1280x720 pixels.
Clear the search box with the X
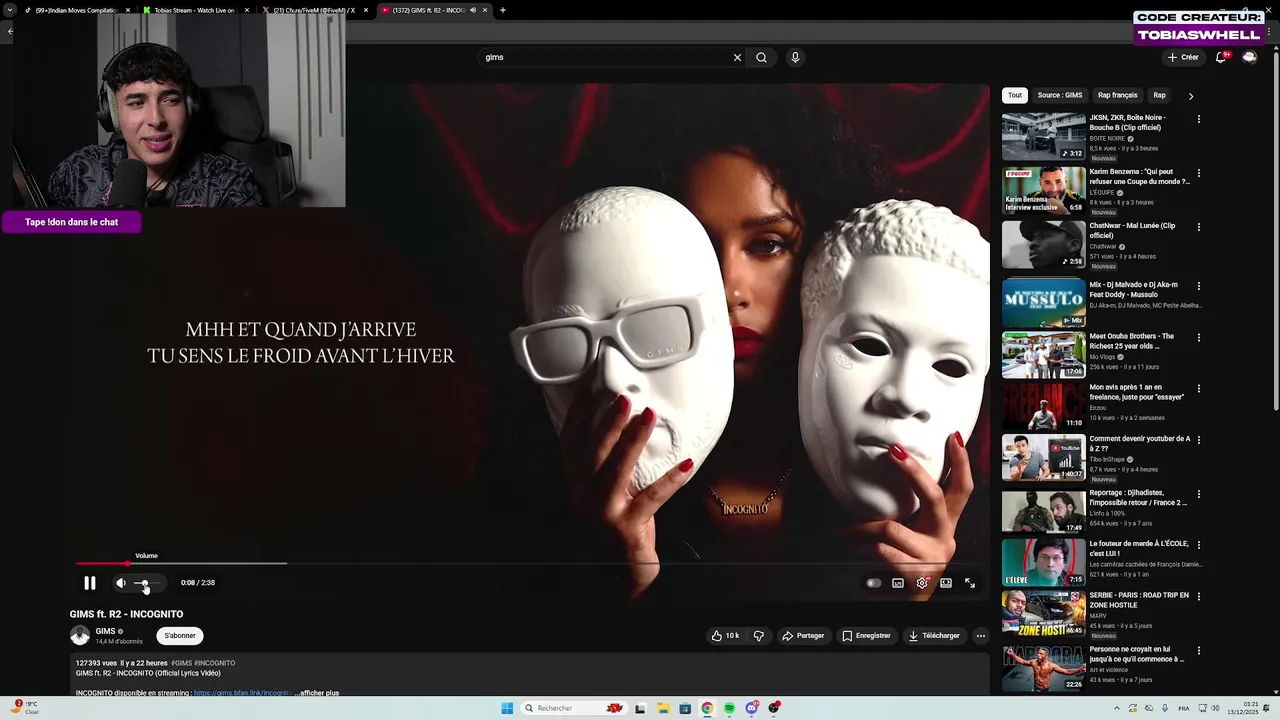click(x=738, y=57)
